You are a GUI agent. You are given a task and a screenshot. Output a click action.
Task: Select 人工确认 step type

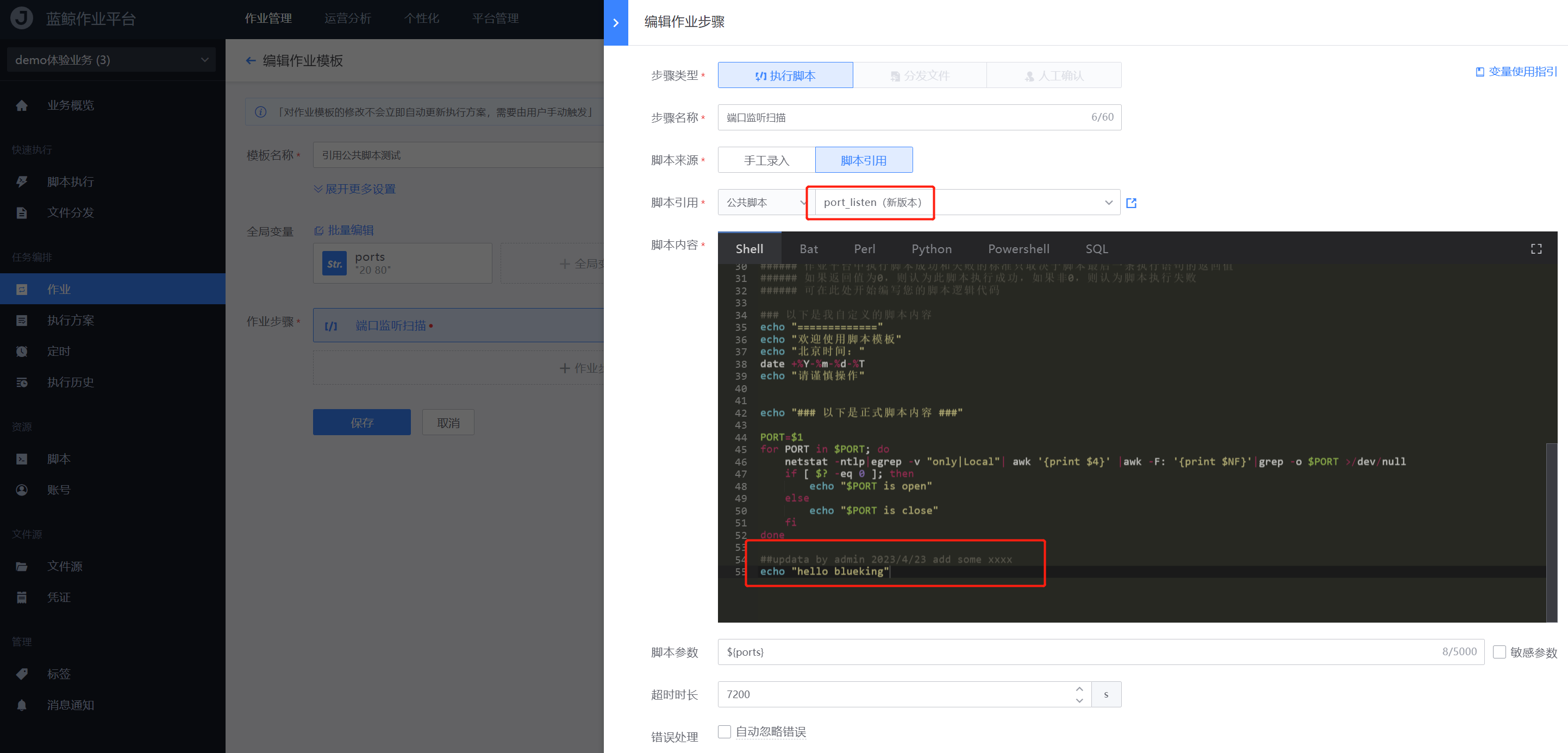click(1054, 76)
